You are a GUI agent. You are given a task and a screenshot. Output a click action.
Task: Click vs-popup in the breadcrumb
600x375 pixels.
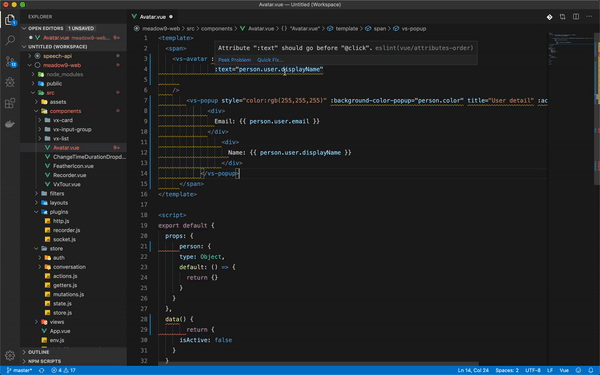tap(414, 29)
